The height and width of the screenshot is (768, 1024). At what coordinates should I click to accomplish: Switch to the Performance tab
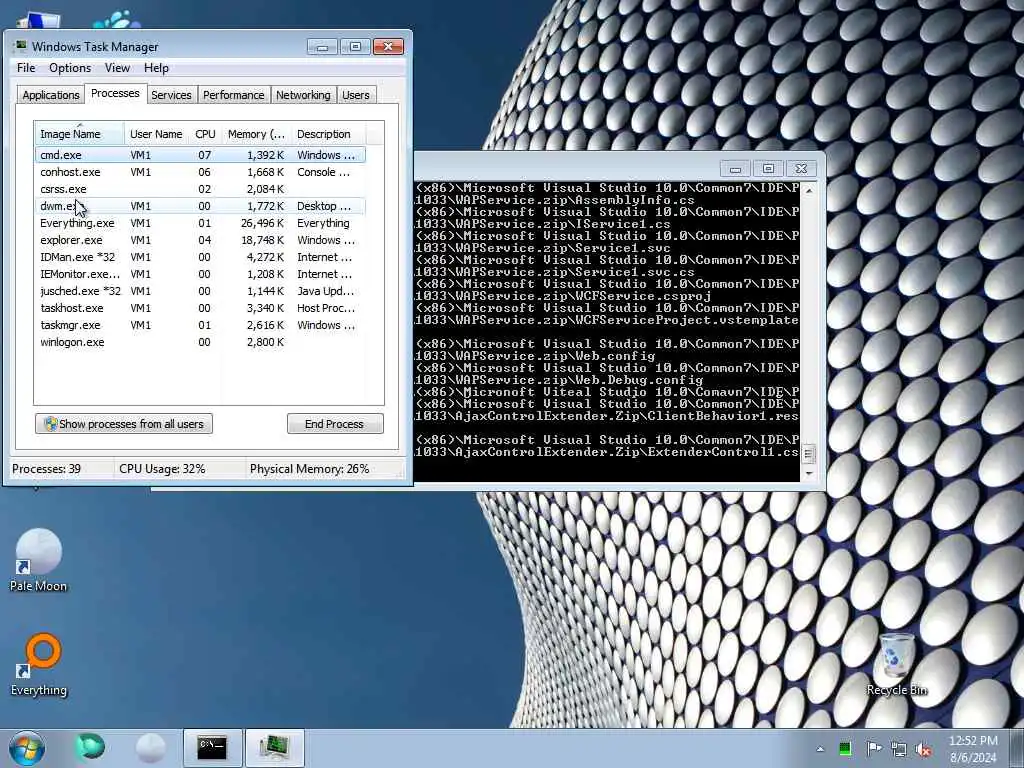233,95
